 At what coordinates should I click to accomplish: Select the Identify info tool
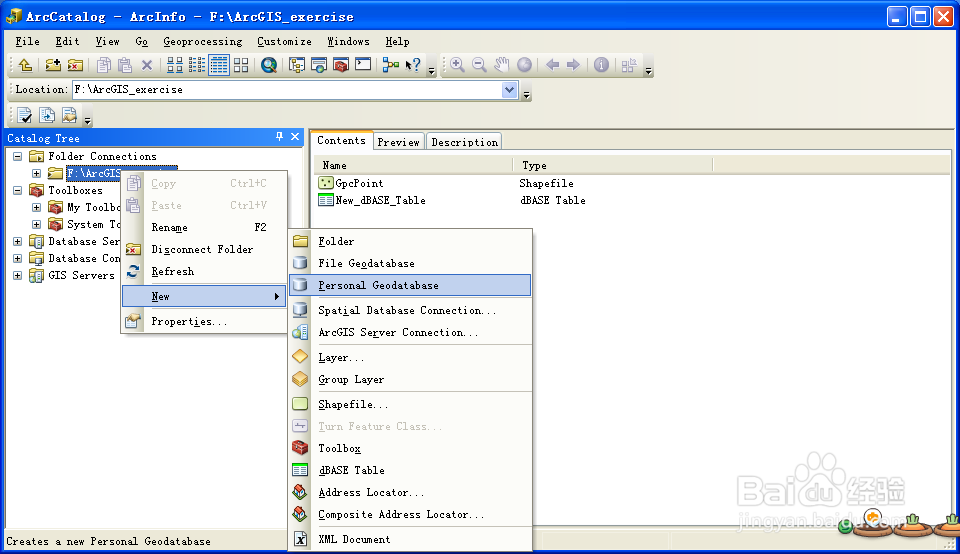coord(601,65)
